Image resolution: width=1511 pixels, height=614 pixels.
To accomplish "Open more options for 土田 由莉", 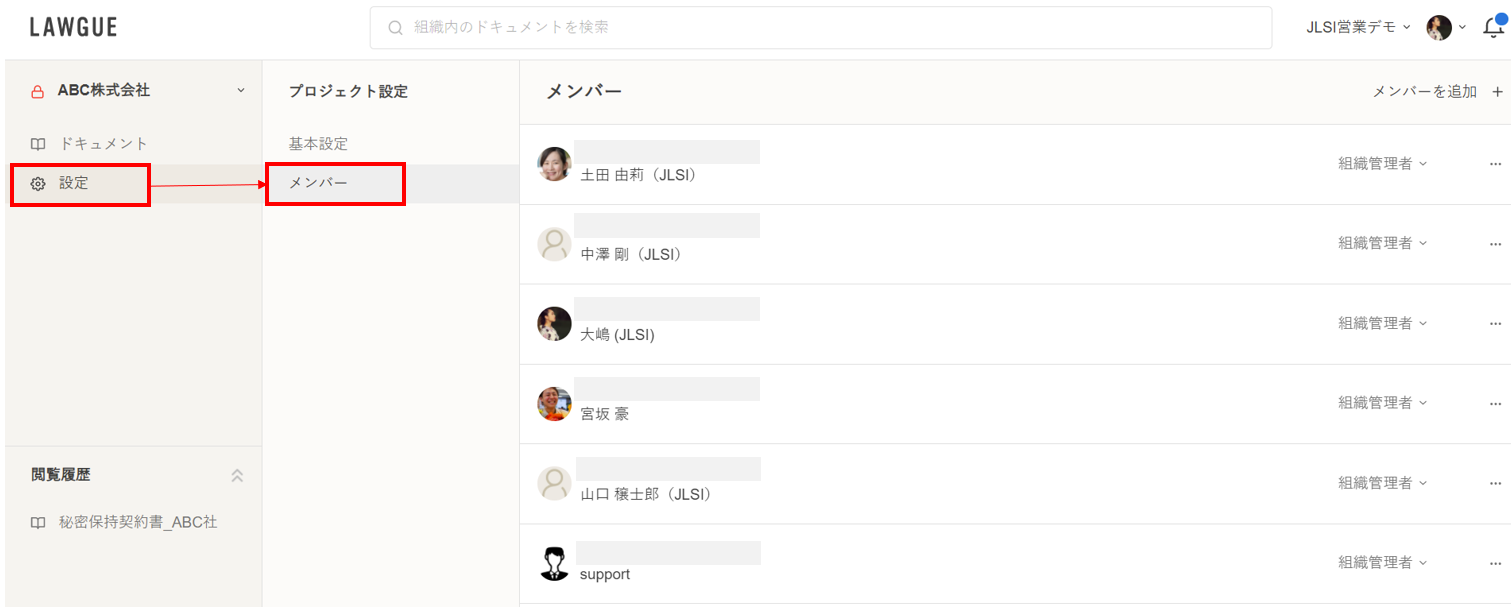I will coord(1495,164).
